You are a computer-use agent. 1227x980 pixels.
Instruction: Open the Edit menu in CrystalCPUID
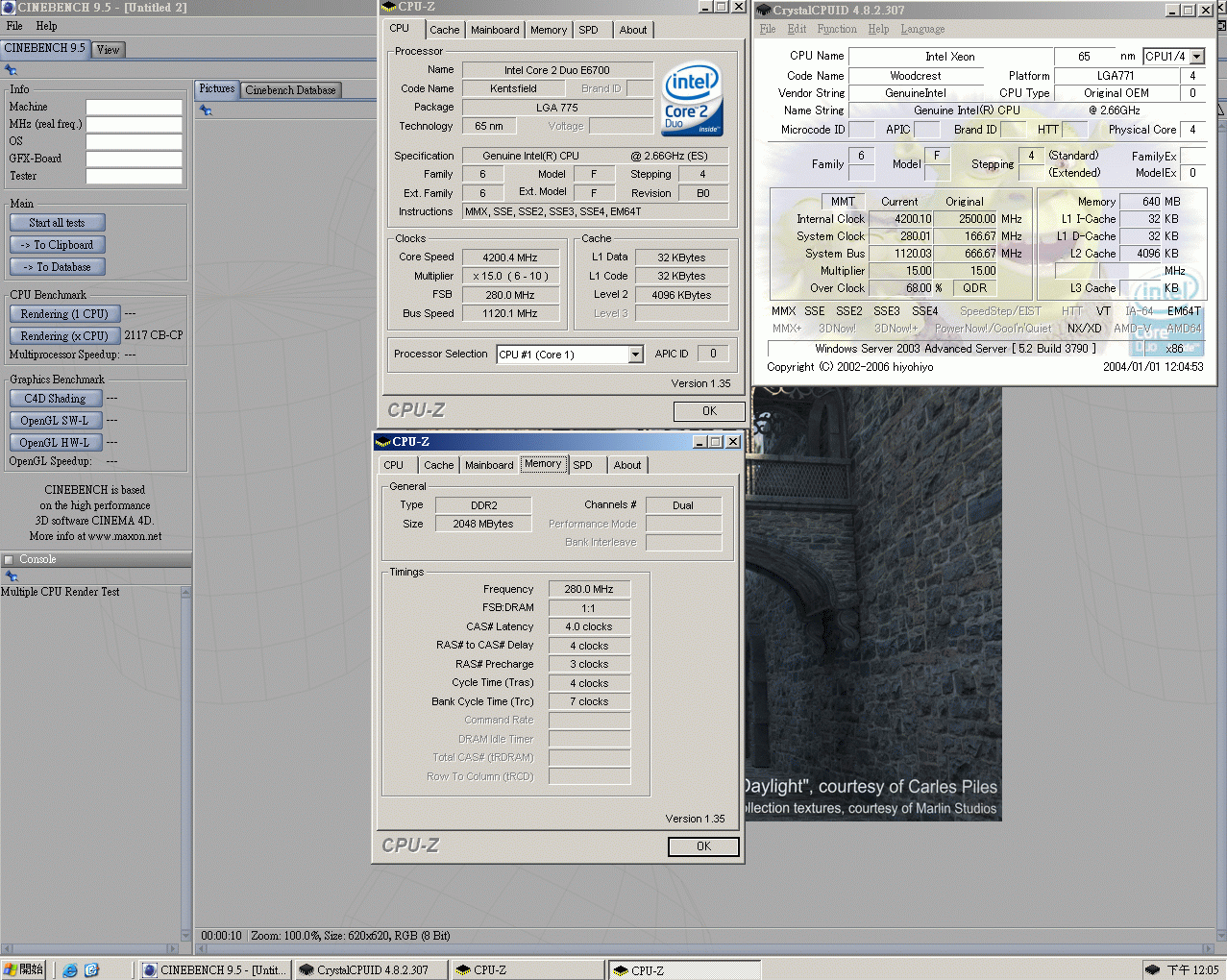(x=797, y=29)
